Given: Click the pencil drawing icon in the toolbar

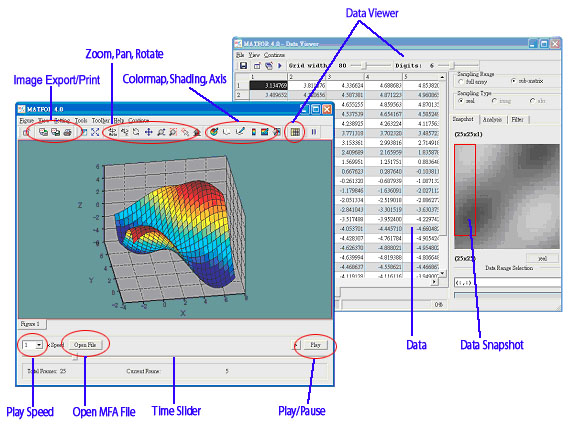Looking at the screenshot, I should coord(240,132).
